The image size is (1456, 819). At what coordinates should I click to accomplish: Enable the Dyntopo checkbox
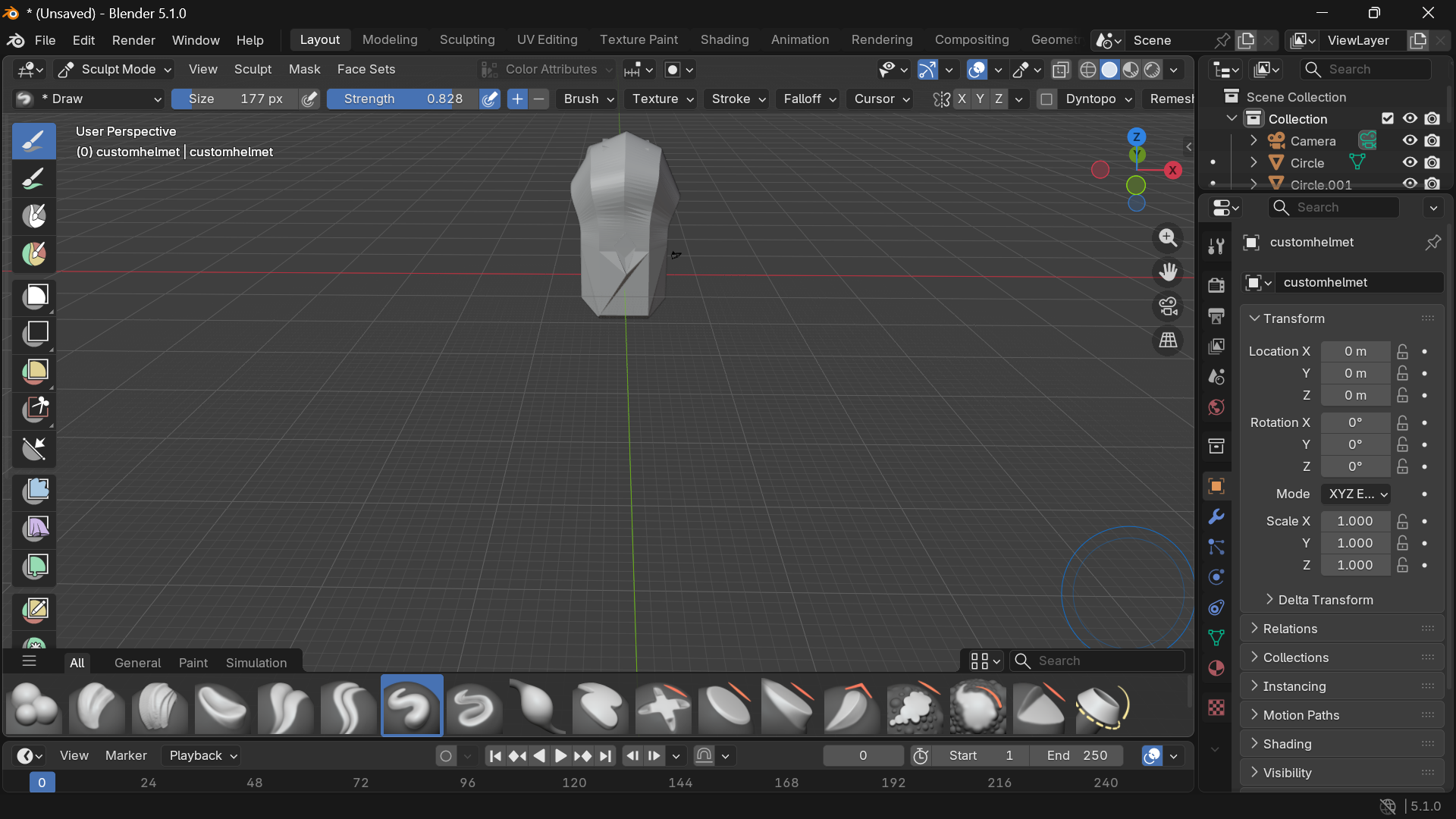[1046, 99]
